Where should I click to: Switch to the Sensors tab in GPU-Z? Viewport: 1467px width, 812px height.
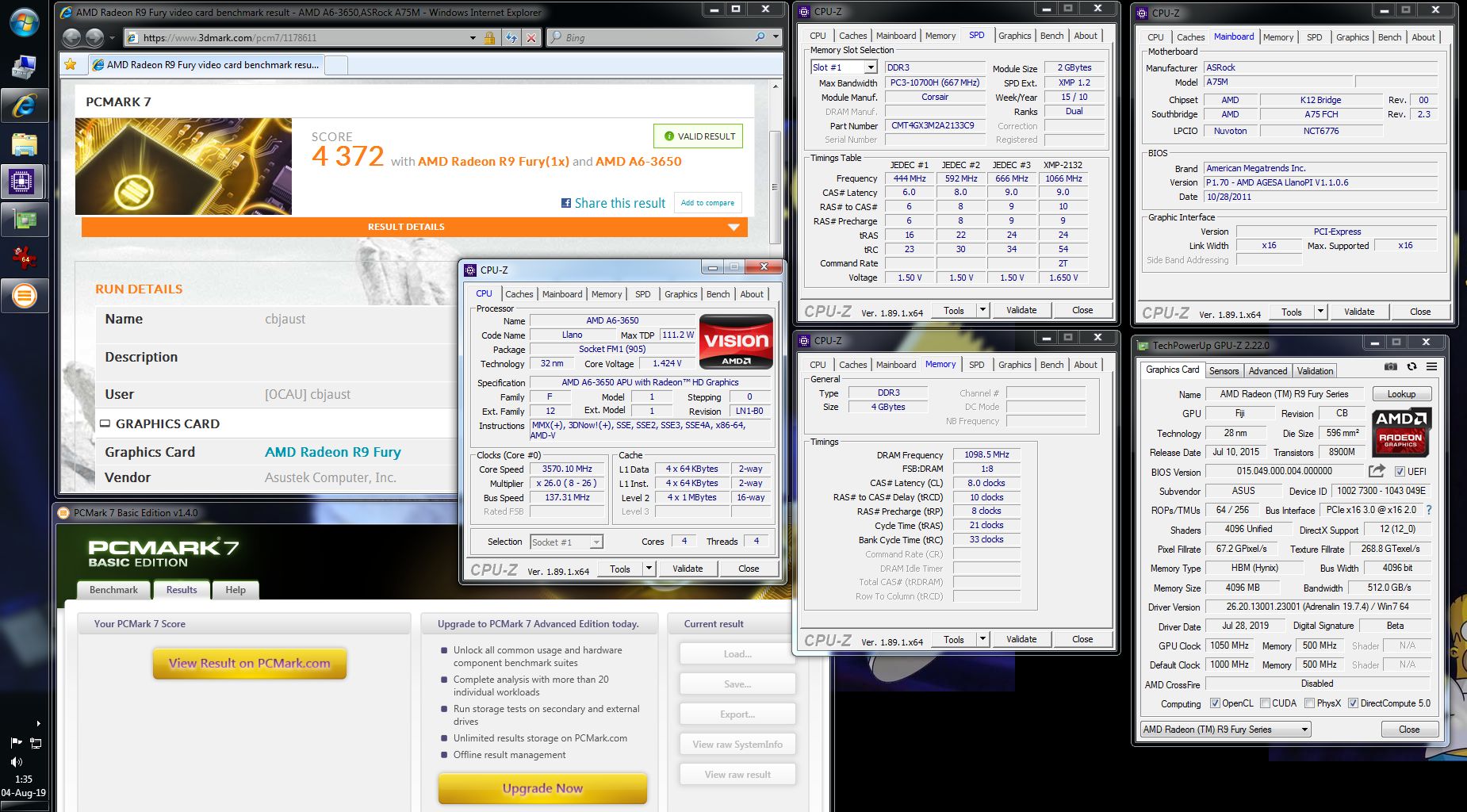coord(1224,370)
